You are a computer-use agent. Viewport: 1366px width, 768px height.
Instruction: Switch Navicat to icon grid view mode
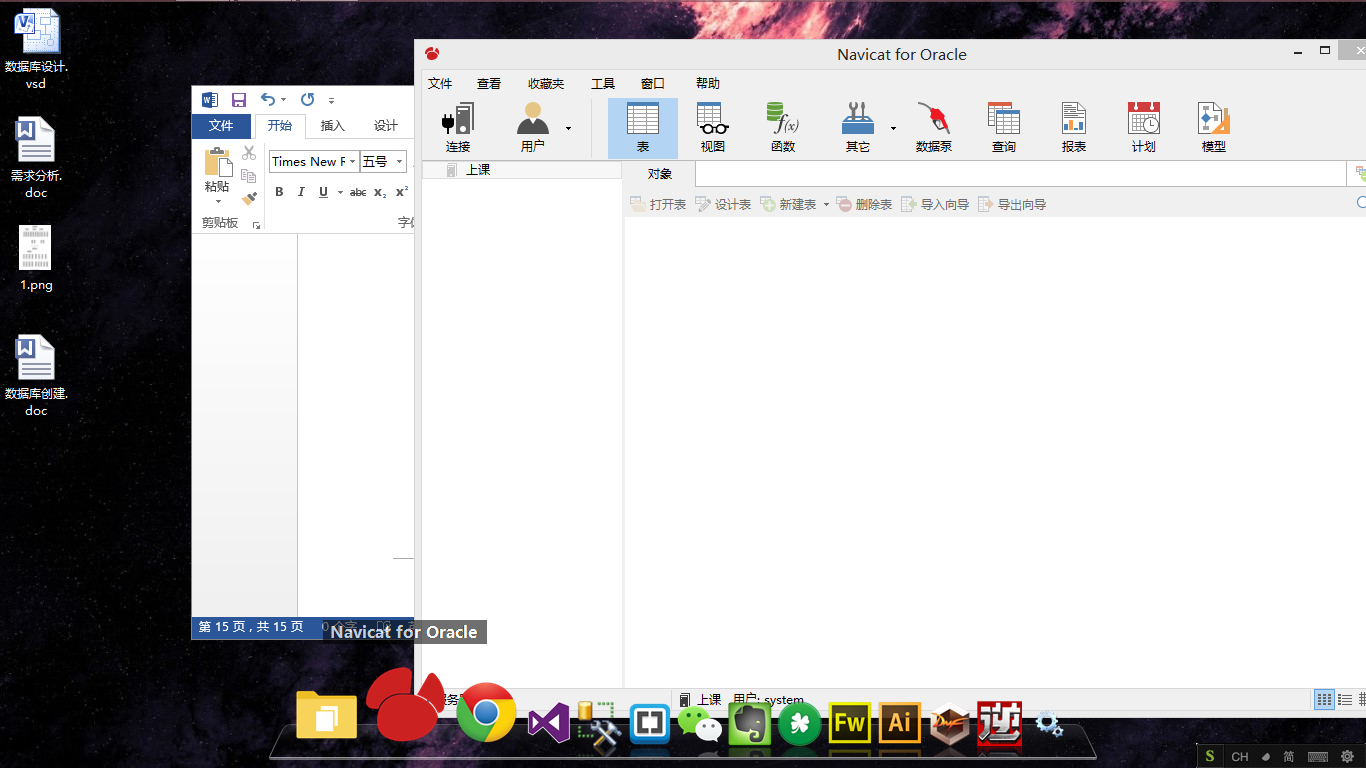[1324, 700]
